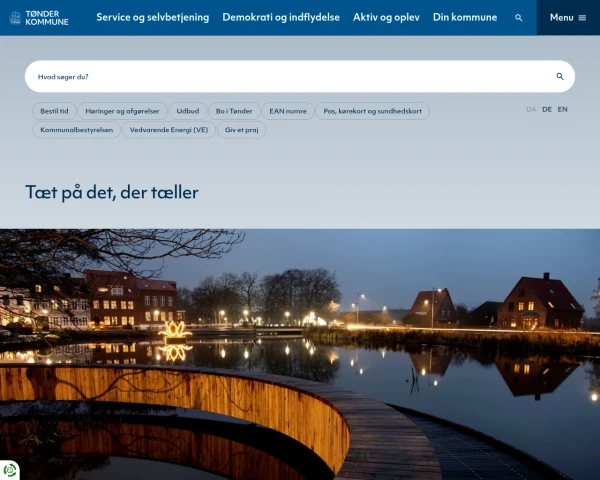Click the search bar magnifier icon
The height and width of the screenshot is (480, 600).
560,76
